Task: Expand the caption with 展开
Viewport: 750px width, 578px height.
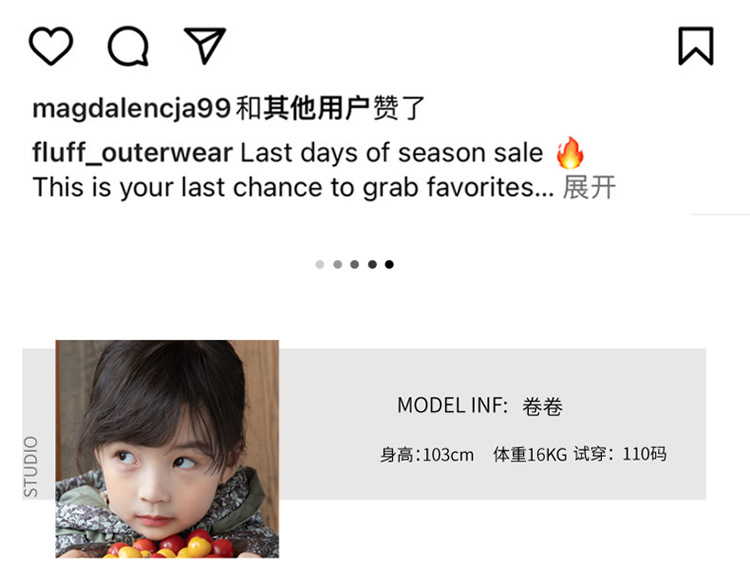Action: (x=589, y=187)
